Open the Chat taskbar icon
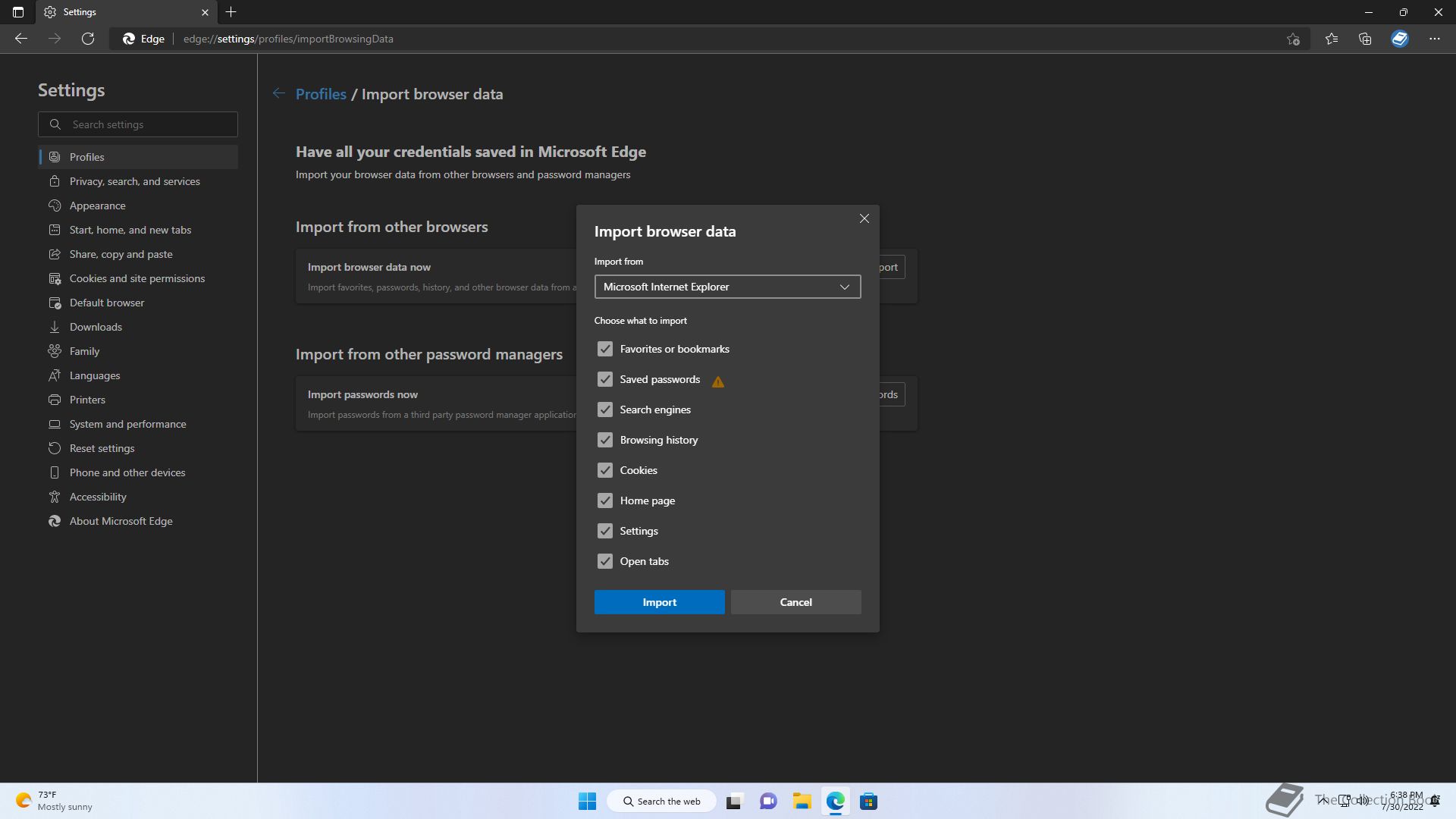 tap(768, 801)
